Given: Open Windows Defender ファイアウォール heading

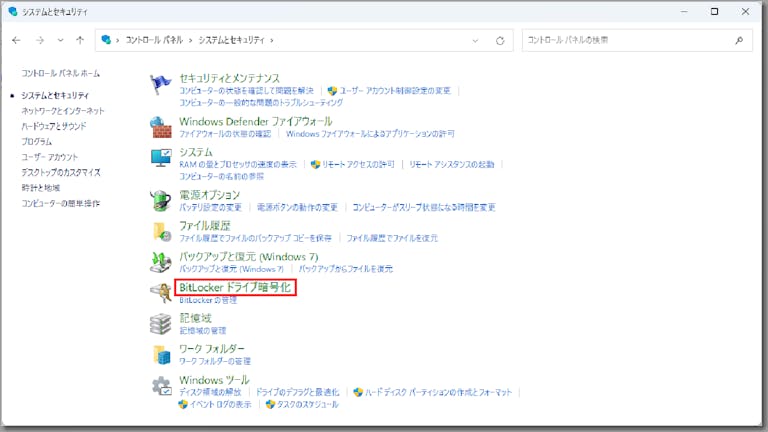Looking at the screenshot, I should tap(256, 121).
